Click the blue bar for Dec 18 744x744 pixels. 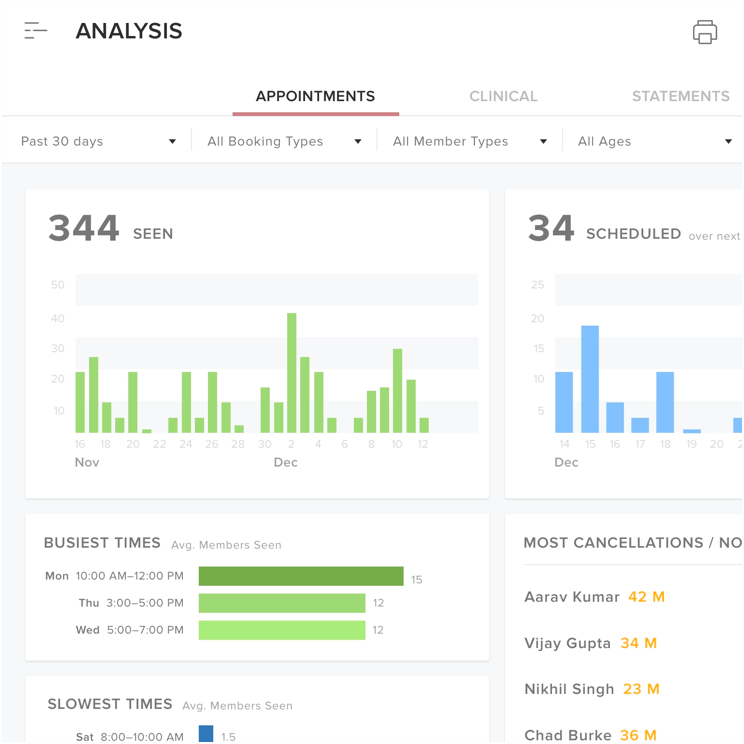(x=665, y=402)
